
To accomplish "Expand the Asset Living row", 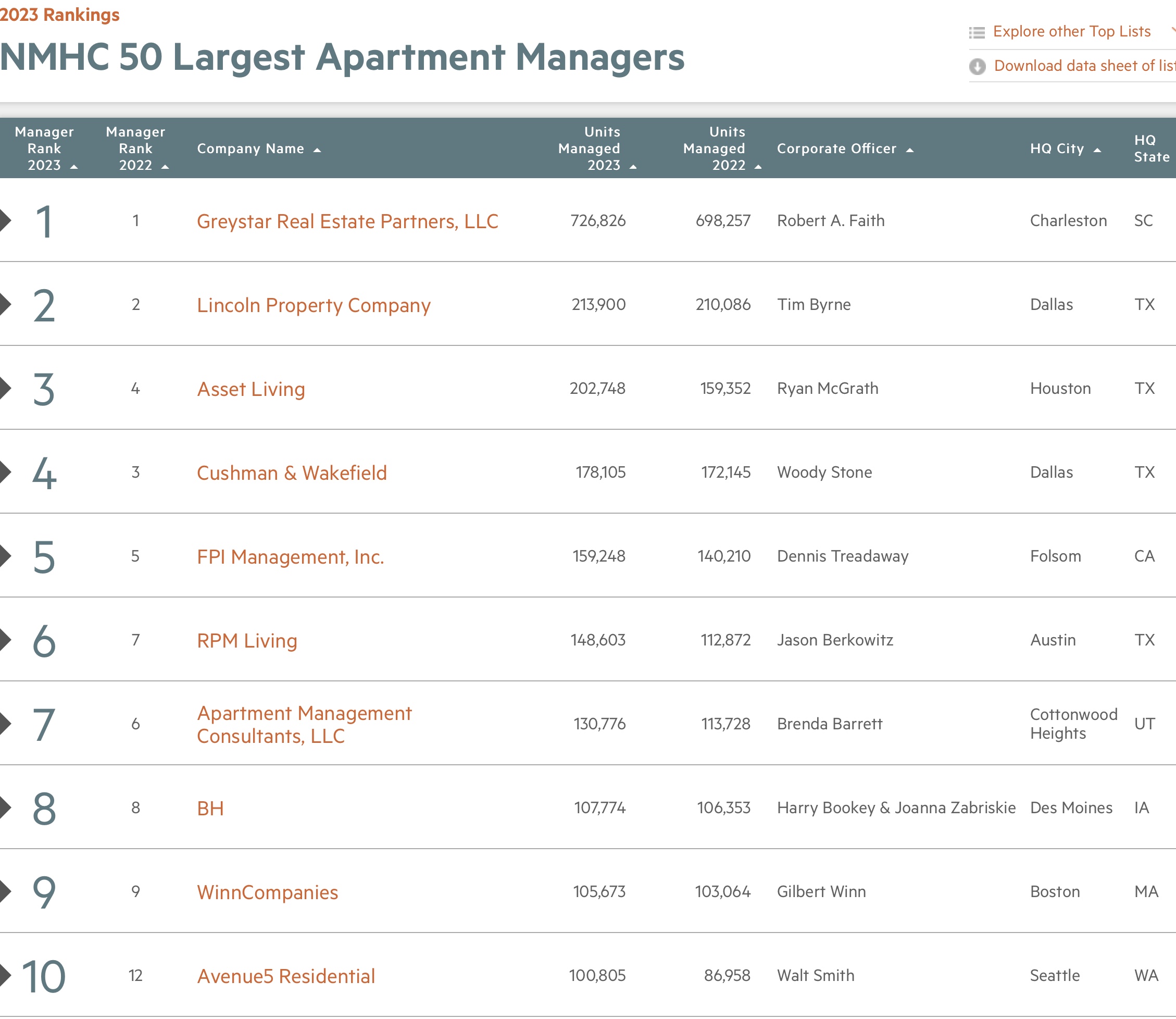I will 5,389.
